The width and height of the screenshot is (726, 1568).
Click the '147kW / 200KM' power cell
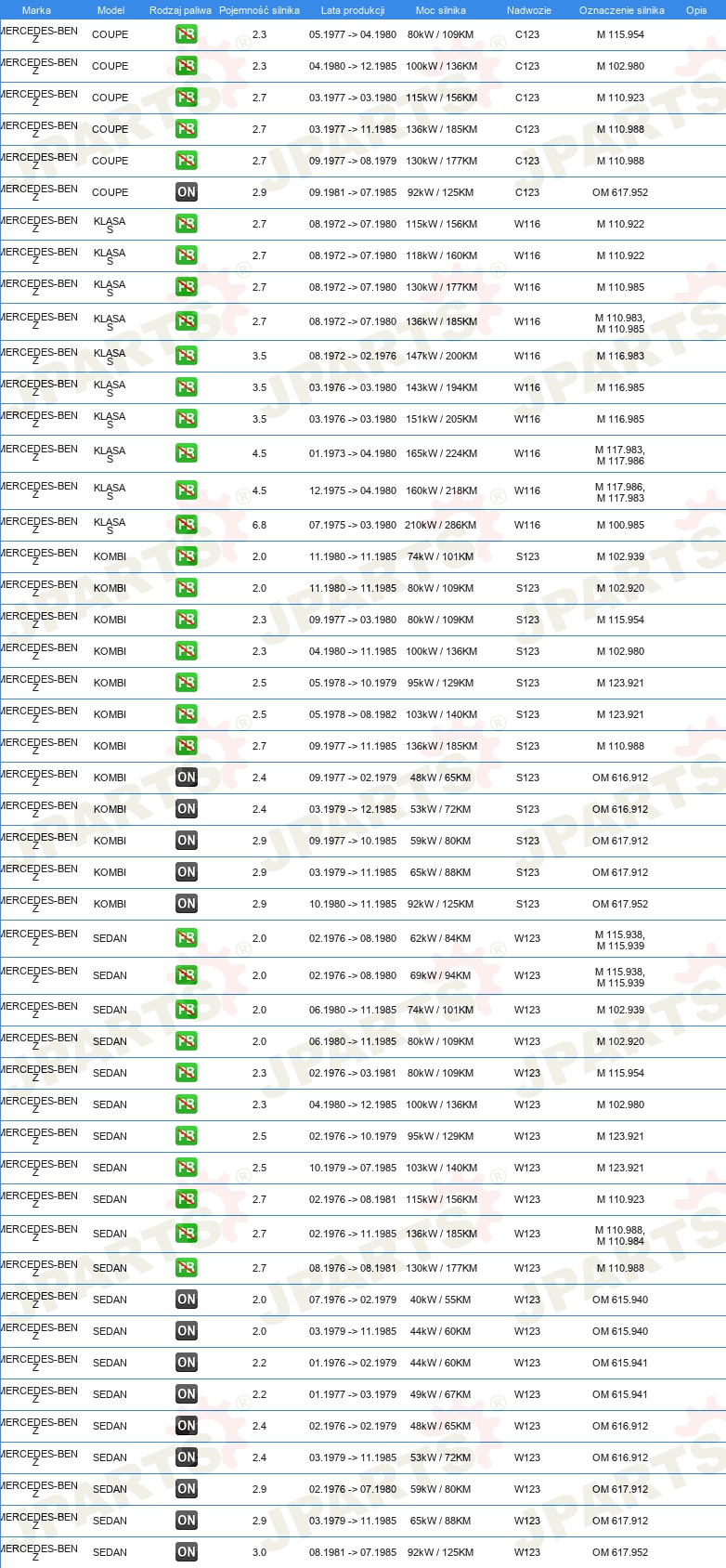[441, 356]
